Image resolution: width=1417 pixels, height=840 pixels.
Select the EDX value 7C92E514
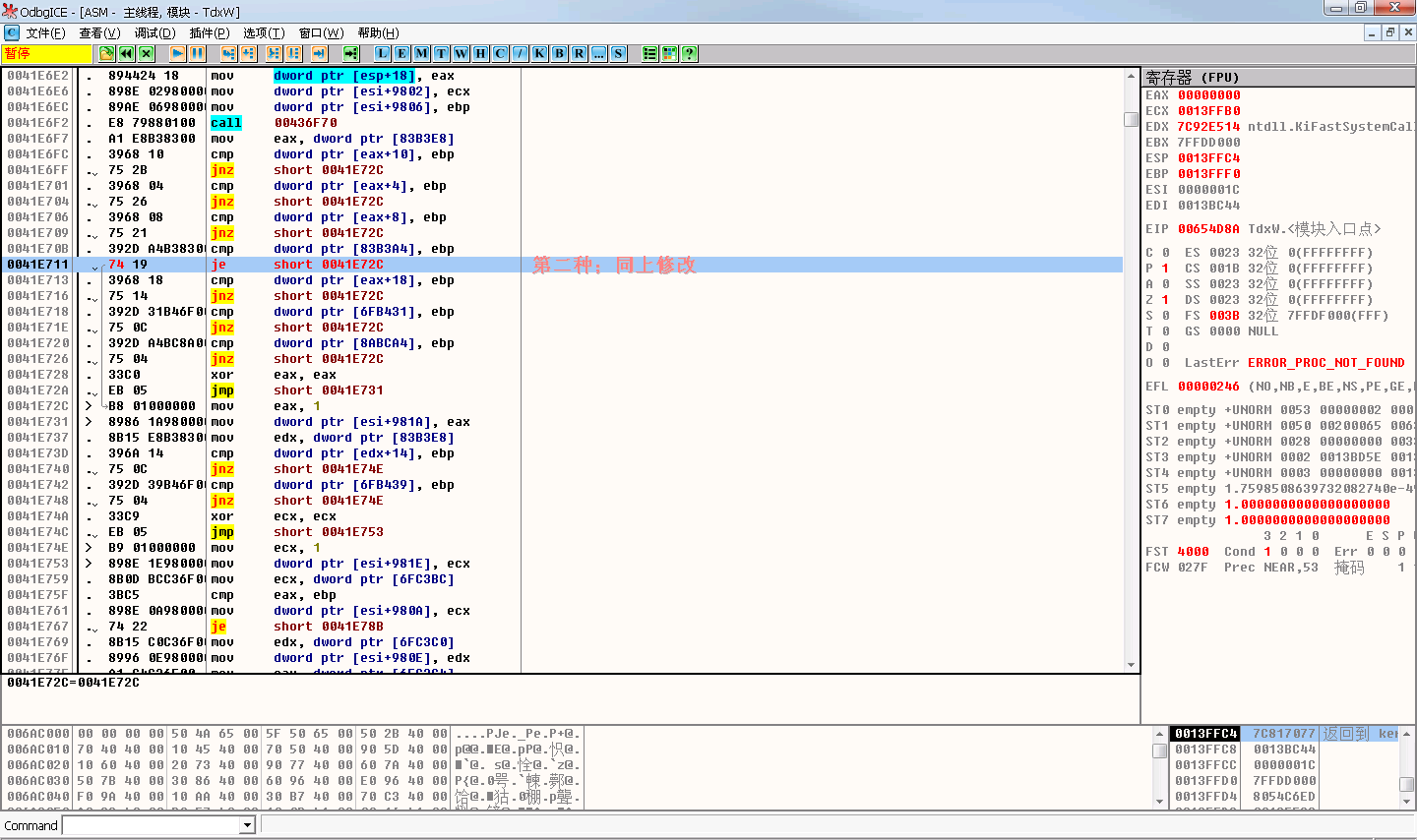coord(1209,127)
